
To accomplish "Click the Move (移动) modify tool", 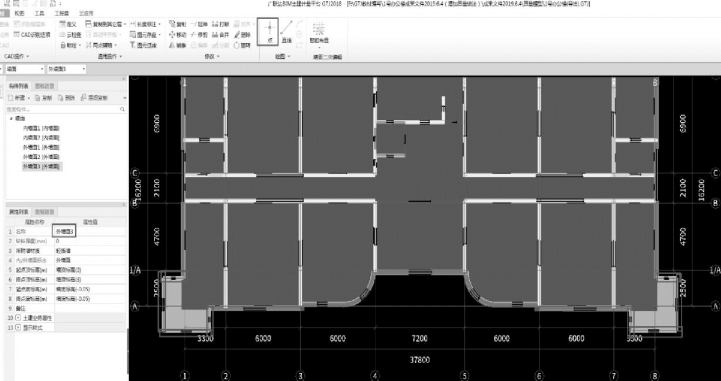I will [x=177, y=34].
